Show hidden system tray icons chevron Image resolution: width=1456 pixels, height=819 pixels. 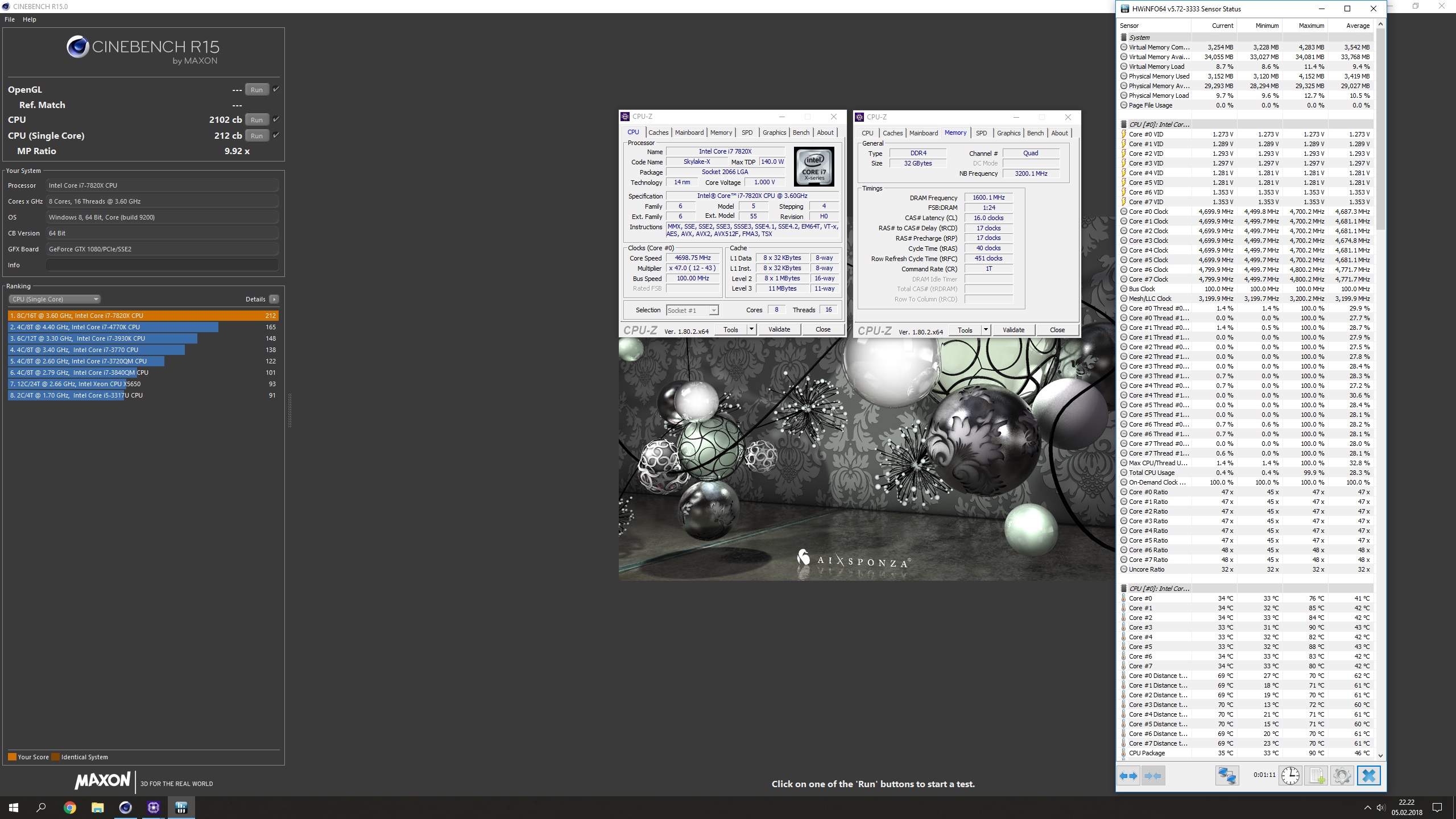(x=1367, y=808)
